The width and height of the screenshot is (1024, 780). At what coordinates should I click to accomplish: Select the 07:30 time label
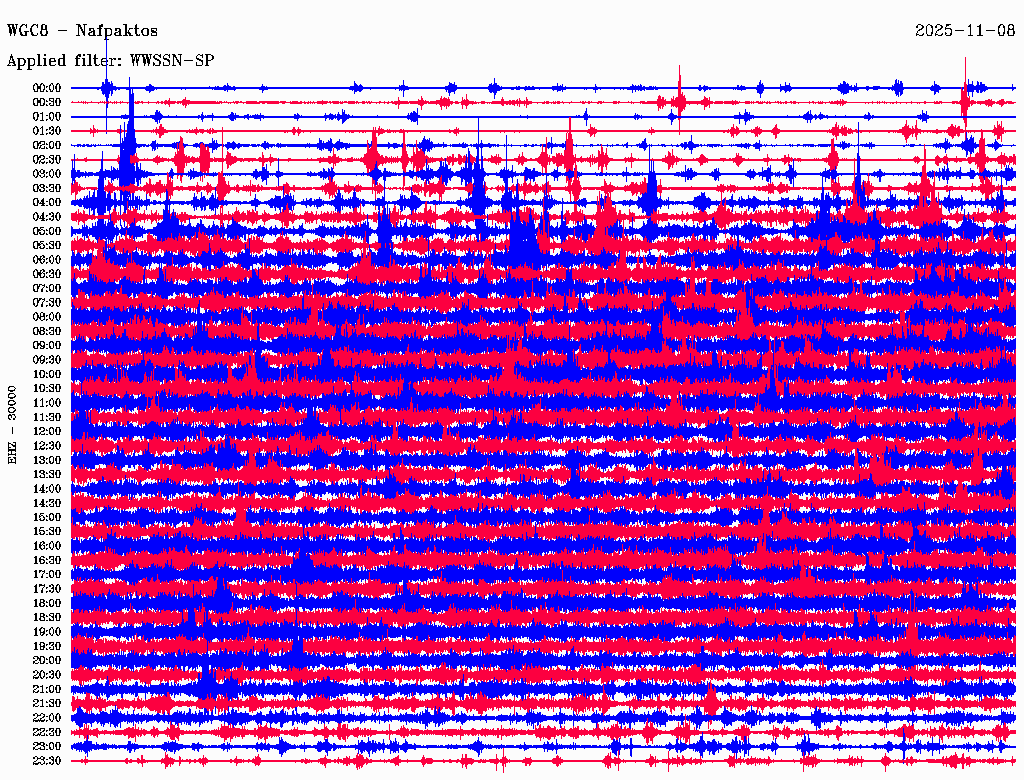[47, 303]
